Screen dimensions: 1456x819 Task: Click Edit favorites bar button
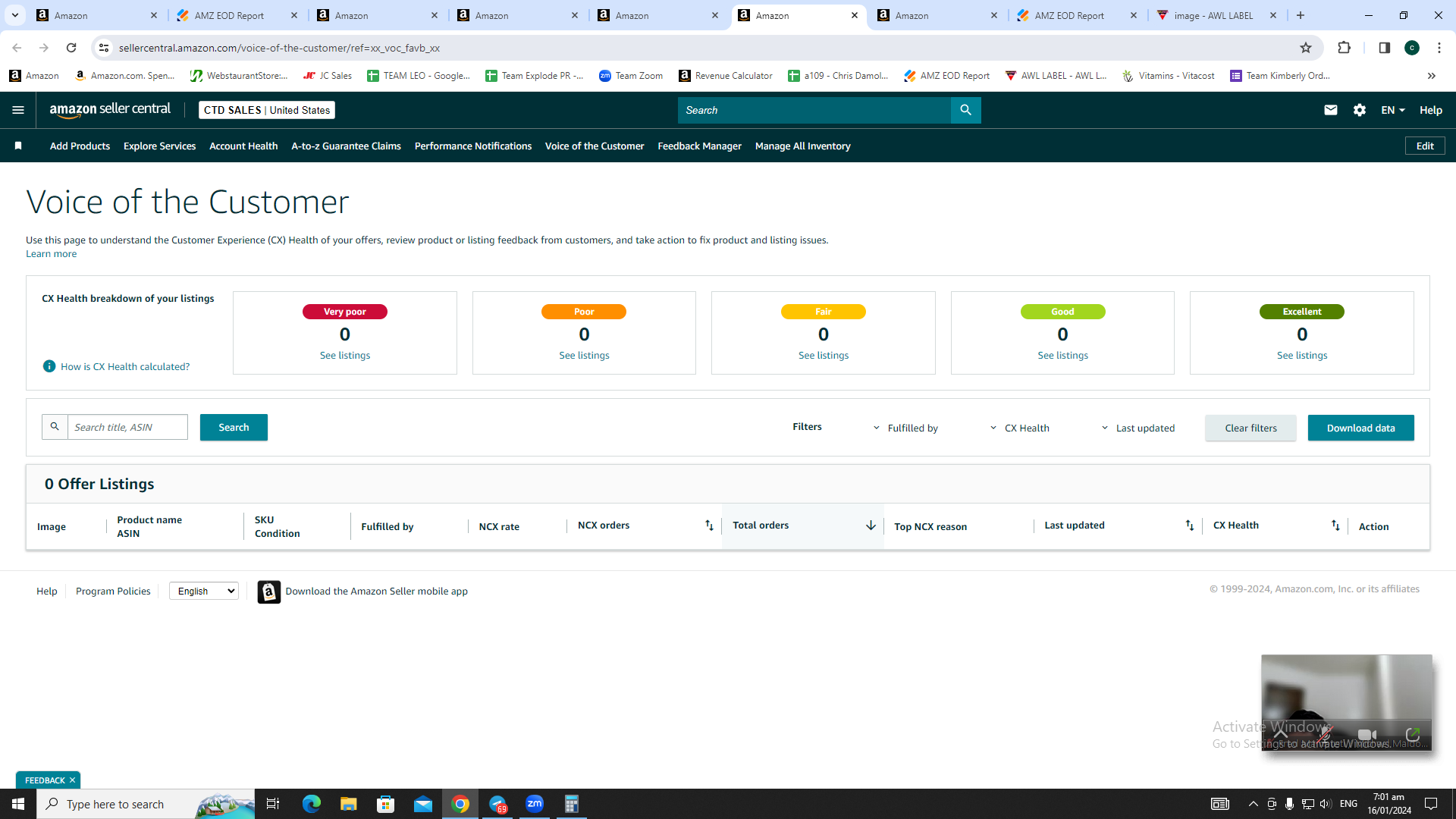[1425, 146]
